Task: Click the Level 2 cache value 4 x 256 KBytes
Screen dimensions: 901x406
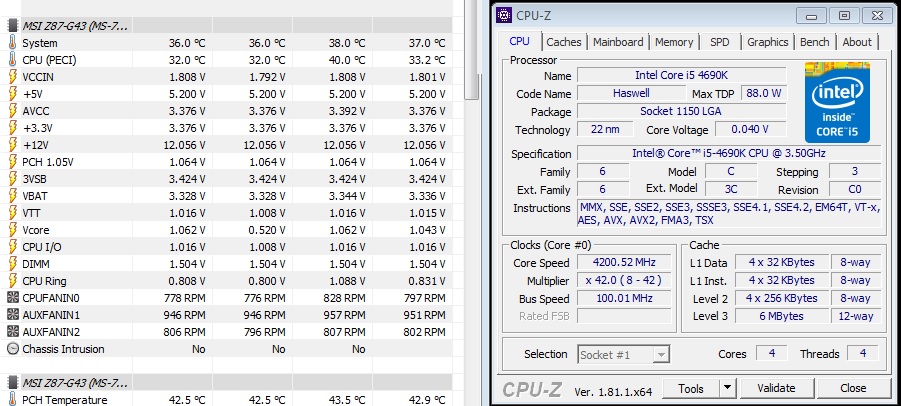Action: 781,298
